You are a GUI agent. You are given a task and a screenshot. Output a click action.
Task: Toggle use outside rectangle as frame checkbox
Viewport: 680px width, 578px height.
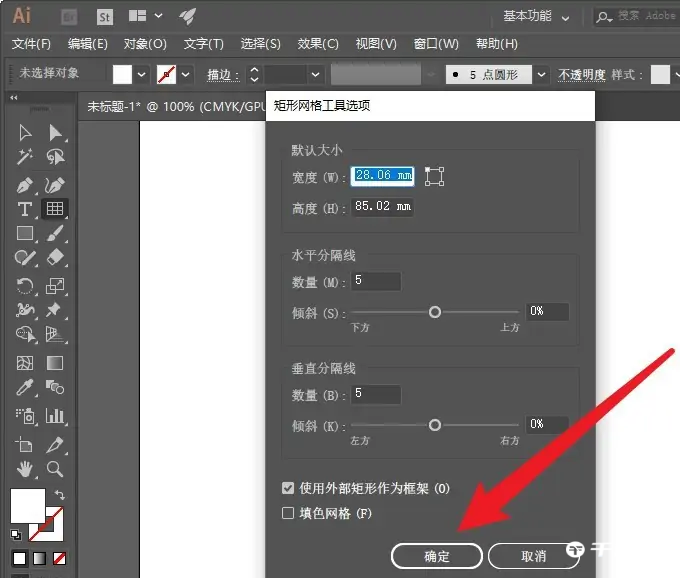pyautogui.click(x=288, y=488)
